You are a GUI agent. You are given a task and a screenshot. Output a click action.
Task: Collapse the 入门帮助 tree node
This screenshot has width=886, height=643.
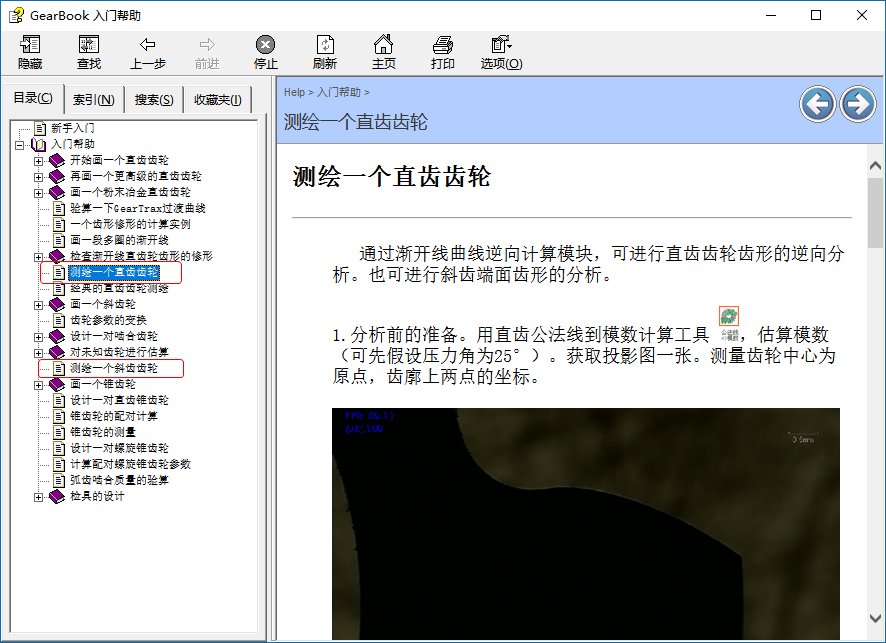[19, 145]
